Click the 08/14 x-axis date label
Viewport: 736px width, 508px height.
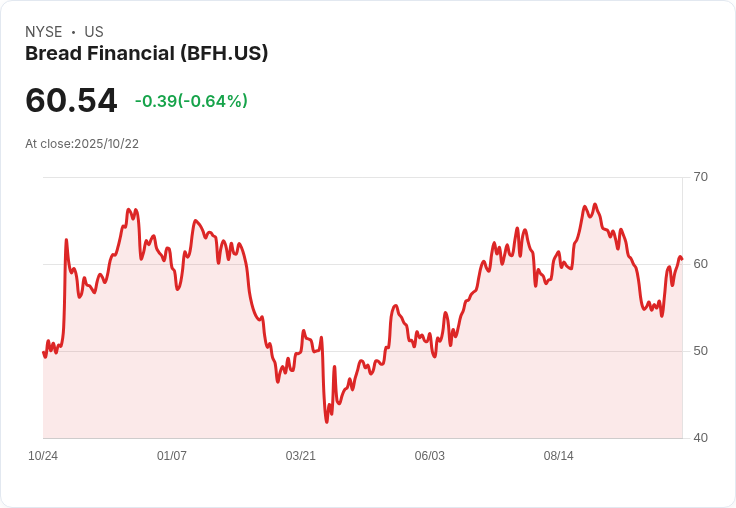(x=559, y=456)
